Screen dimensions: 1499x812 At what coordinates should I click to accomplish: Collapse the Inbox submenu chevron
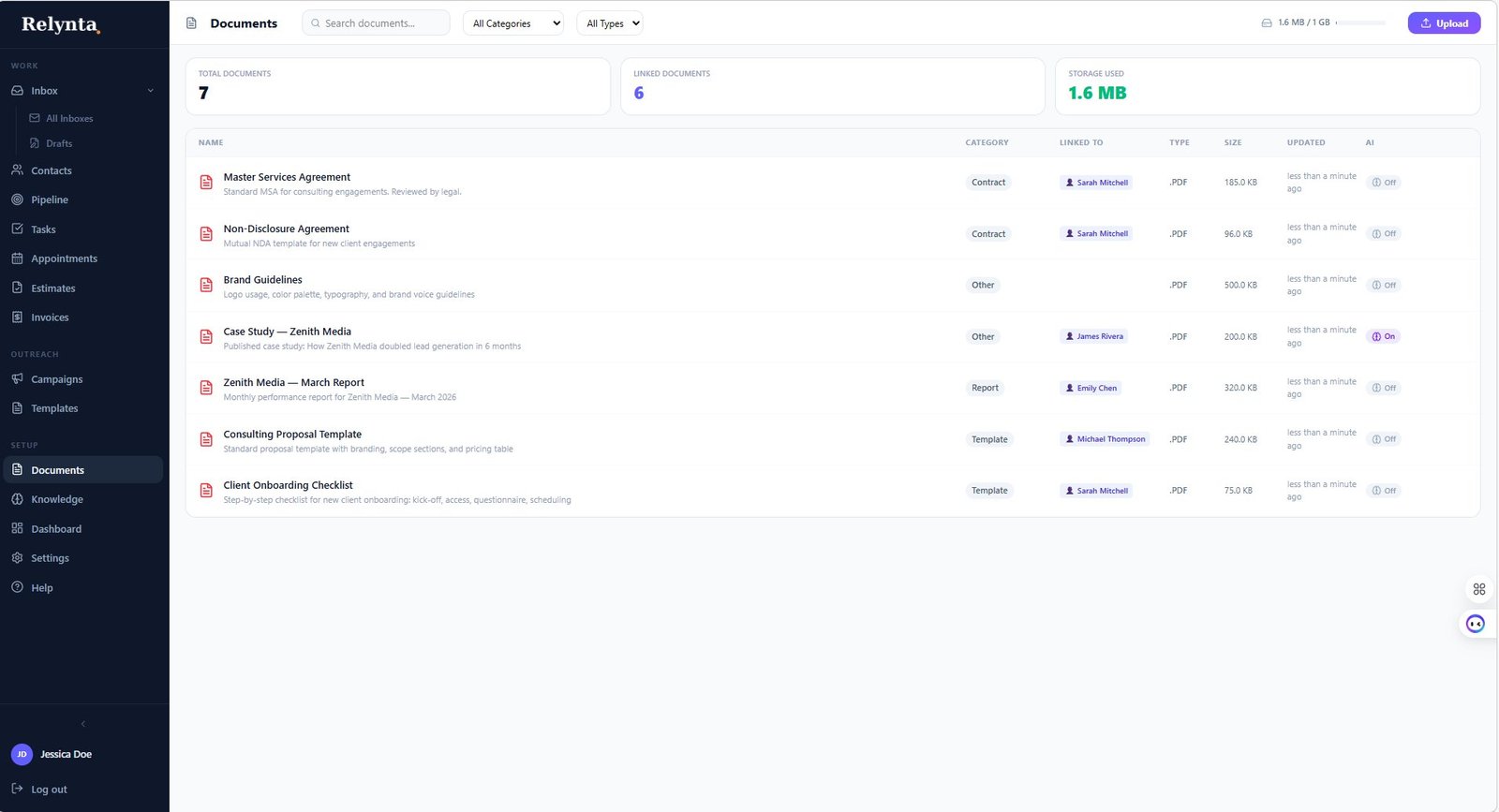[151, 91]
